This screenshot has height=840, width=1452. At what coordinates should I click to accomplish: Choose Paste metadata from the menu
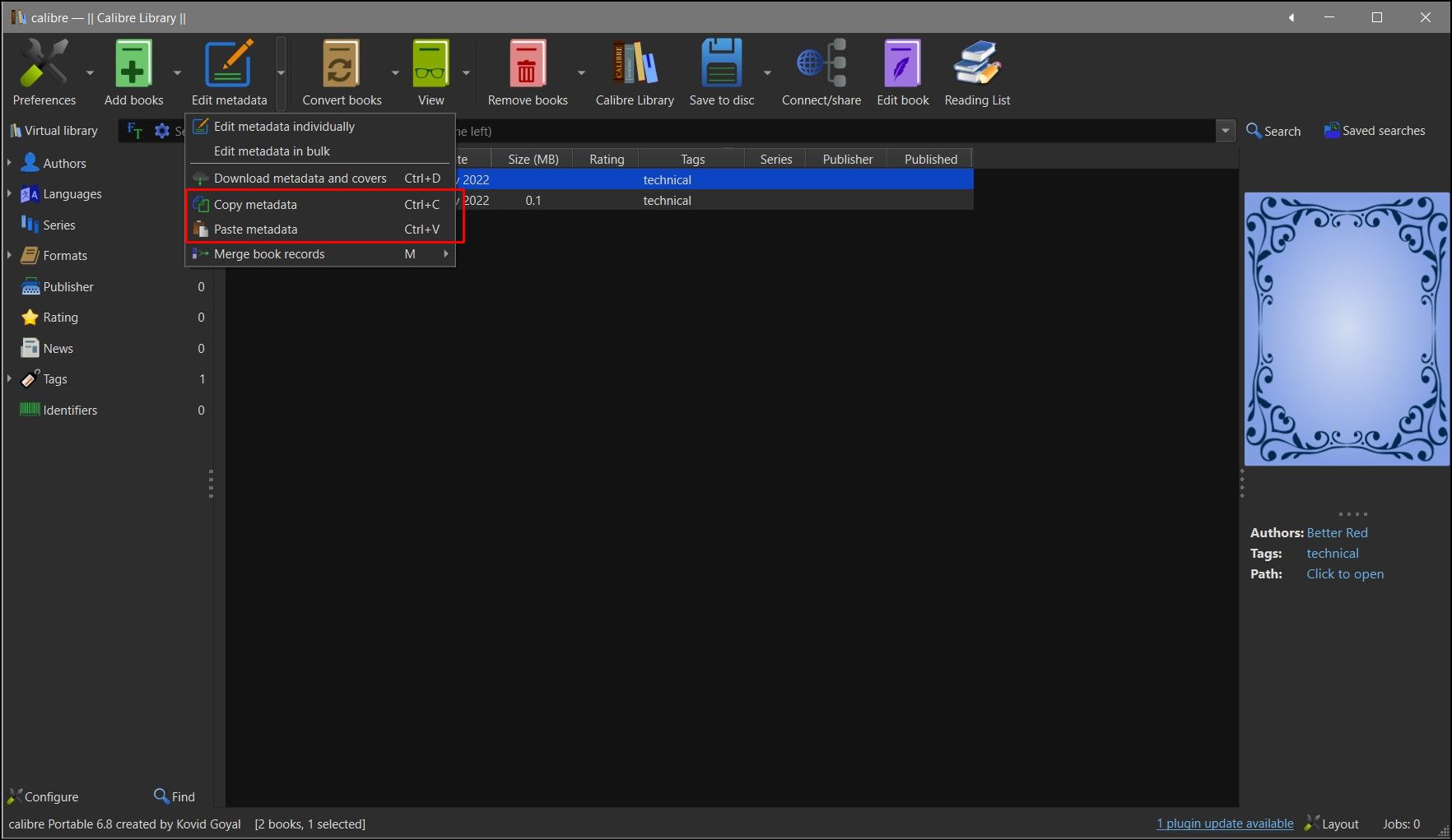(321, 230)
